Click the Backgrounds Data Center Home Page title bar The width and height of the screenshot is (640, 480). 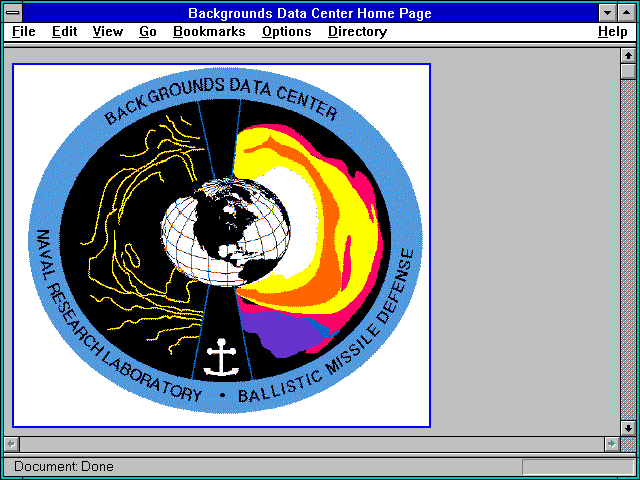coord(310,13)
